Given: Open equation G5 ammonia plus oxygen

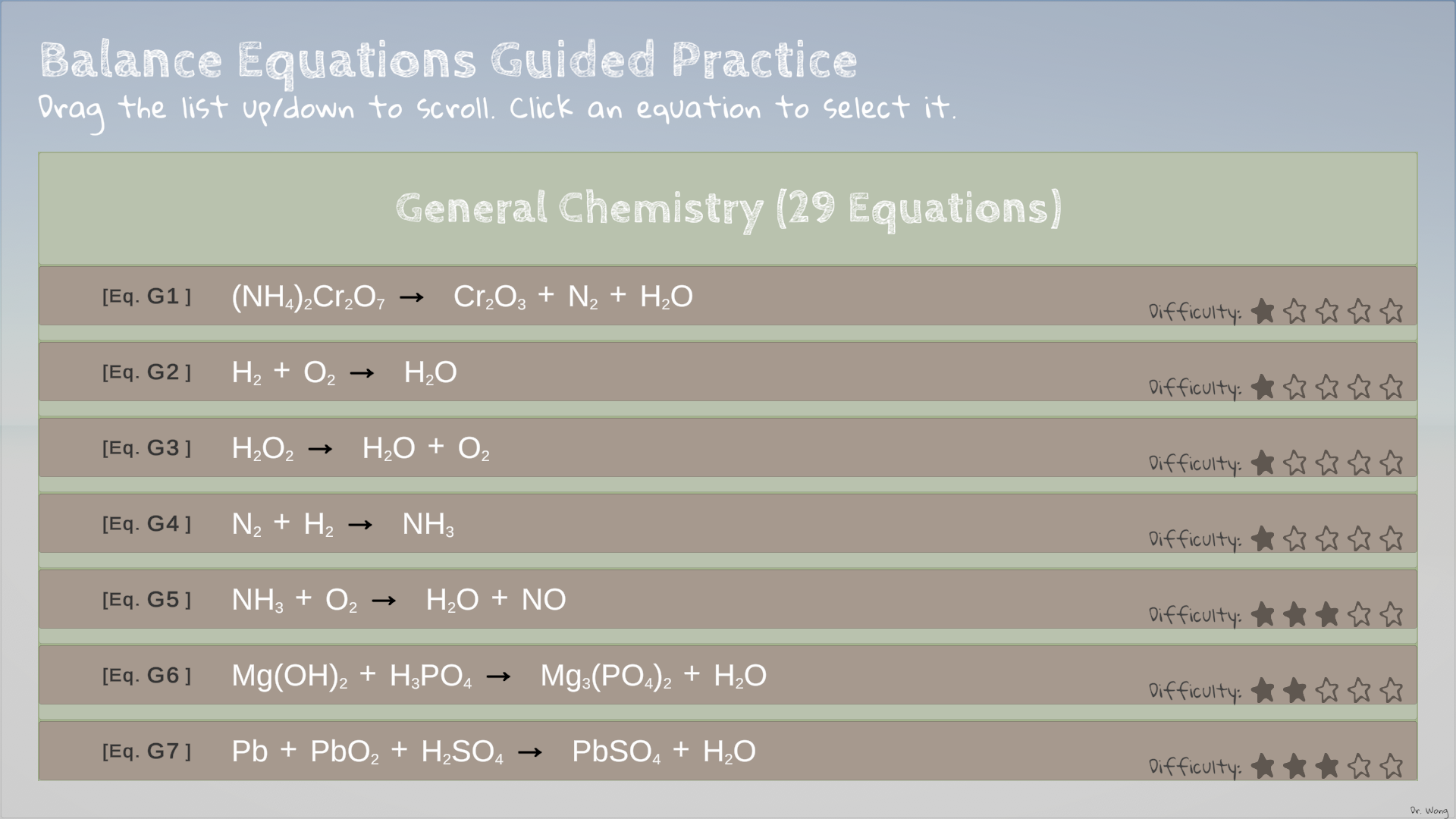Looking at the screenshot, I should click(399, 600).
